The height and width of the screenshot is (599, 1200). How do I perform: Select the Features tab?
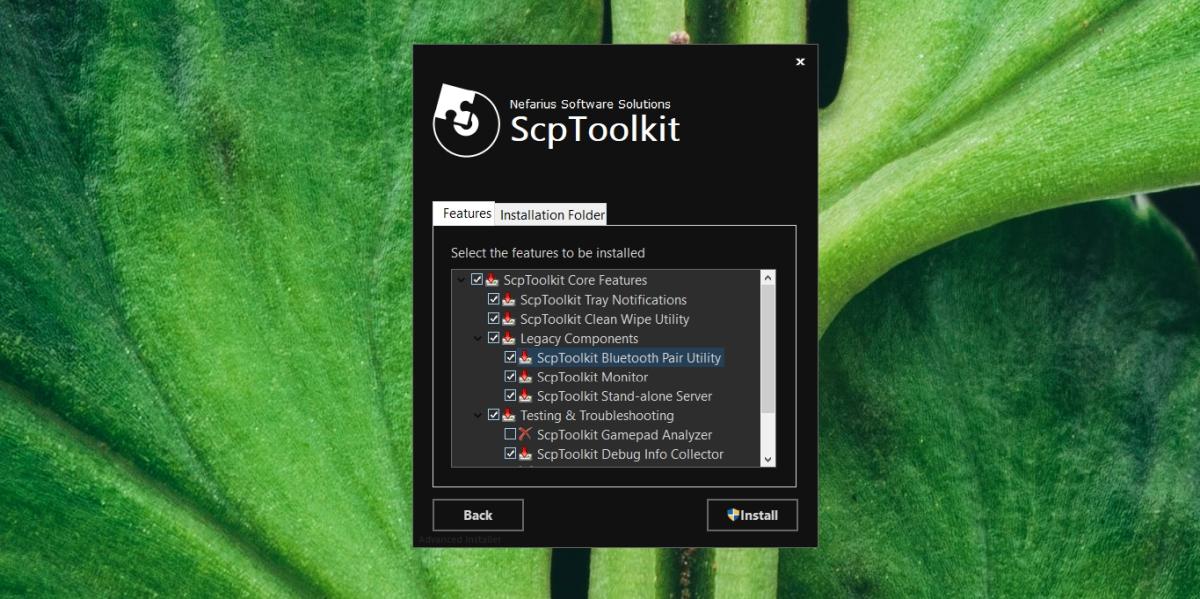pos(467,214)
